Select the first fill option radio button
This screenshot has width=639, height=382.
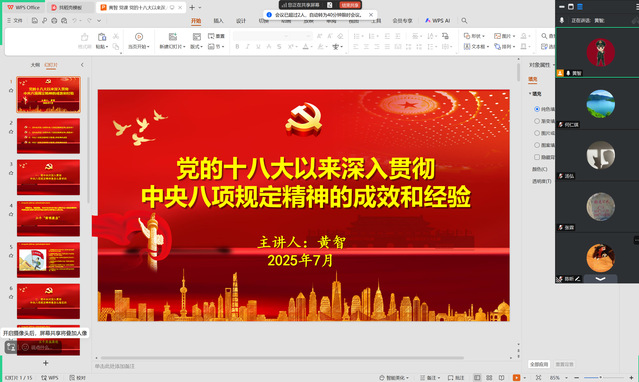point(537,109)
